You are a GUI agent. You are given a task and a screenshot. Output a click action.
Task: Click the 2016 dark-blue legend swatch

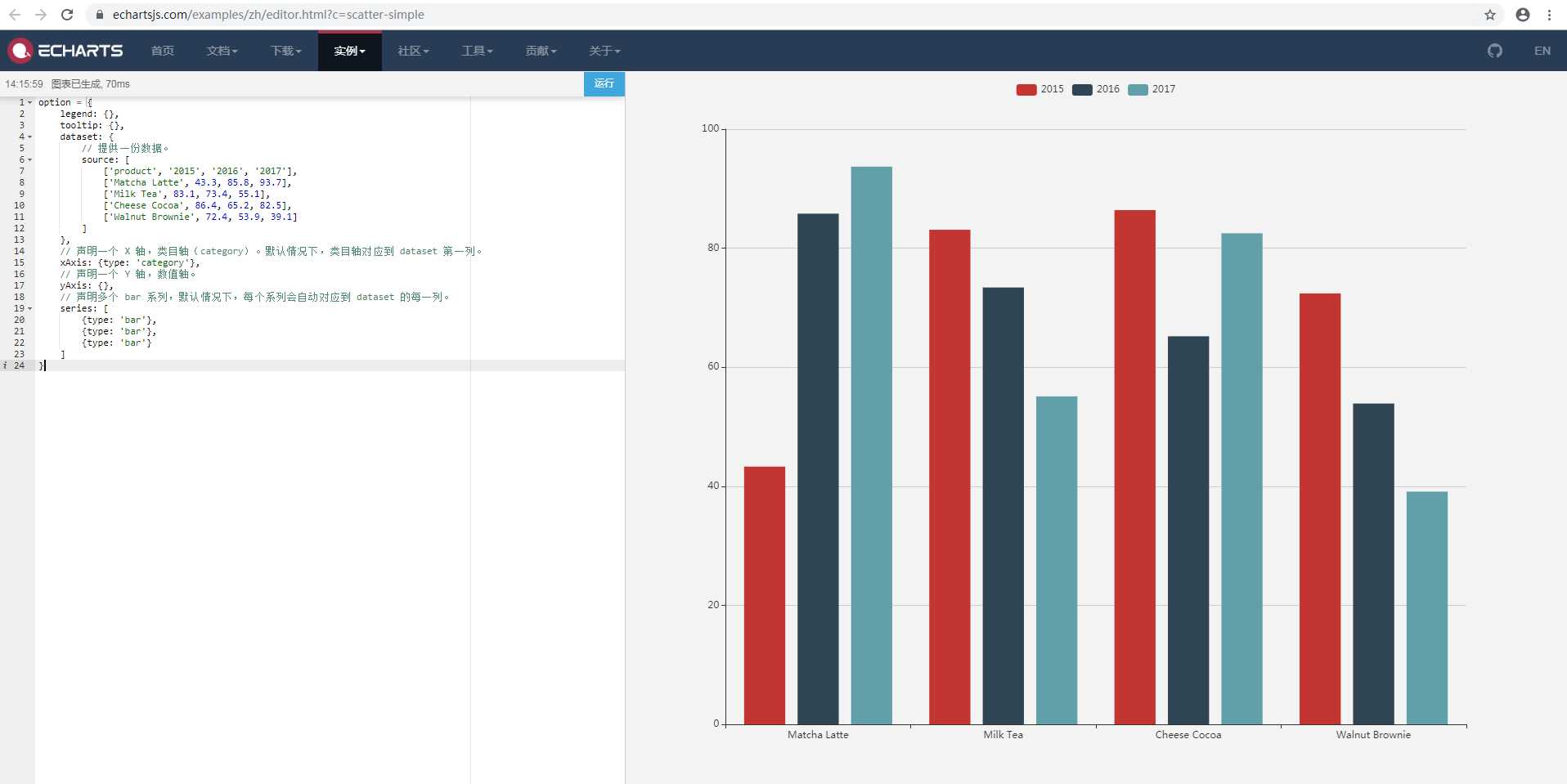tap(1082, 90)
